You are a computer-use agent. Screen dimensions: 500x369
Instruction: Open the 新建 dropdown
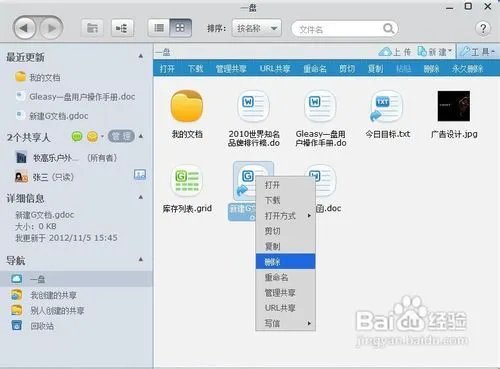[435, 52]
